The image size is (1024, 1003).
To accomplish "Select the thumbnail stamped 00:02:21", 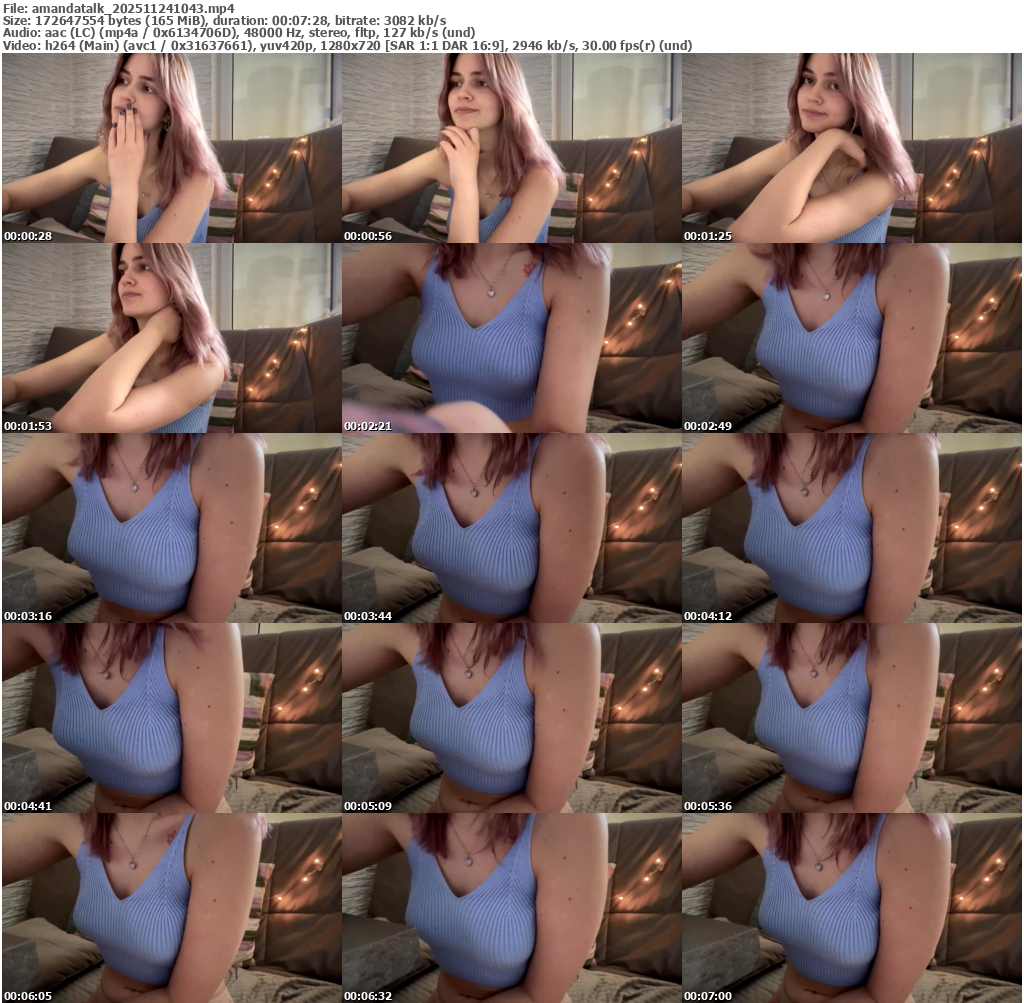I will (x=511, y=338).
